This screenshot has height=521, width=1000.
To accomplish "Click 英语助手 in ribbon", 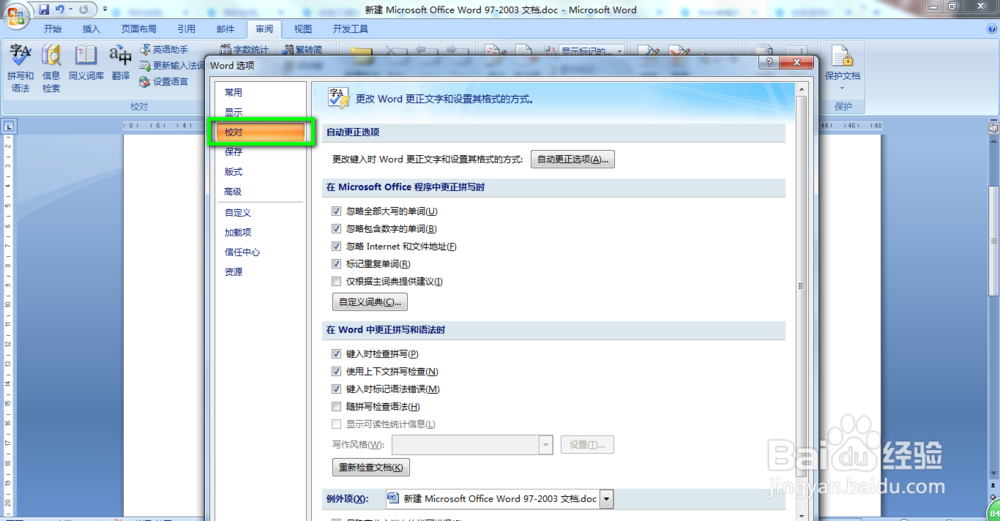I will click(x=165, y=49).
